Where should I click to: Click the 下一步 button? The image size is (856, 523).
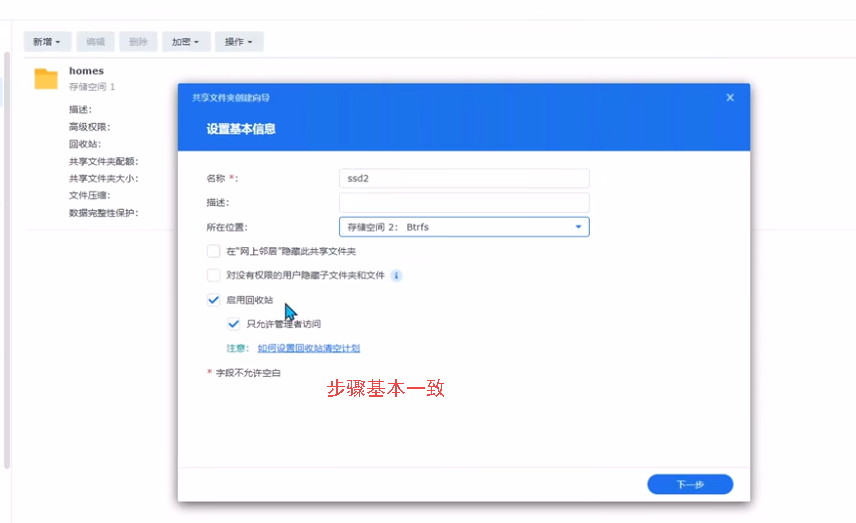[690, 484]
